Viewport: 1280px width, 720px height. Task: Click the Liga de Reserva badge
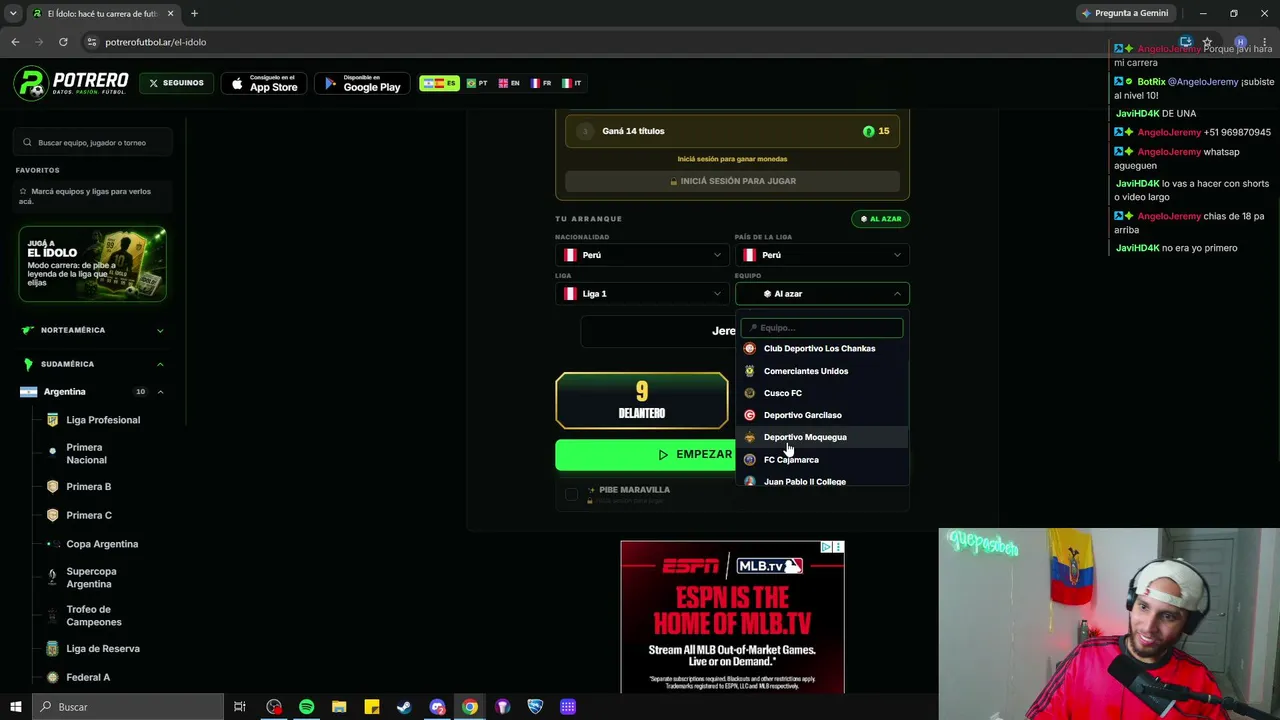pyautogui.click(x=52, y=649)
